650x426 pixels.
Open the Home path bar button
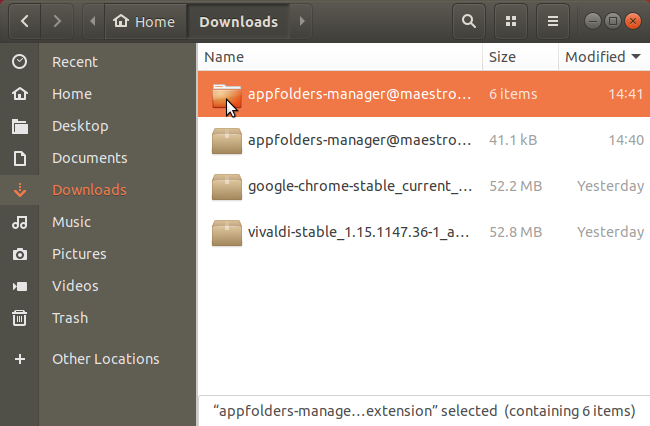pos(144,22)
